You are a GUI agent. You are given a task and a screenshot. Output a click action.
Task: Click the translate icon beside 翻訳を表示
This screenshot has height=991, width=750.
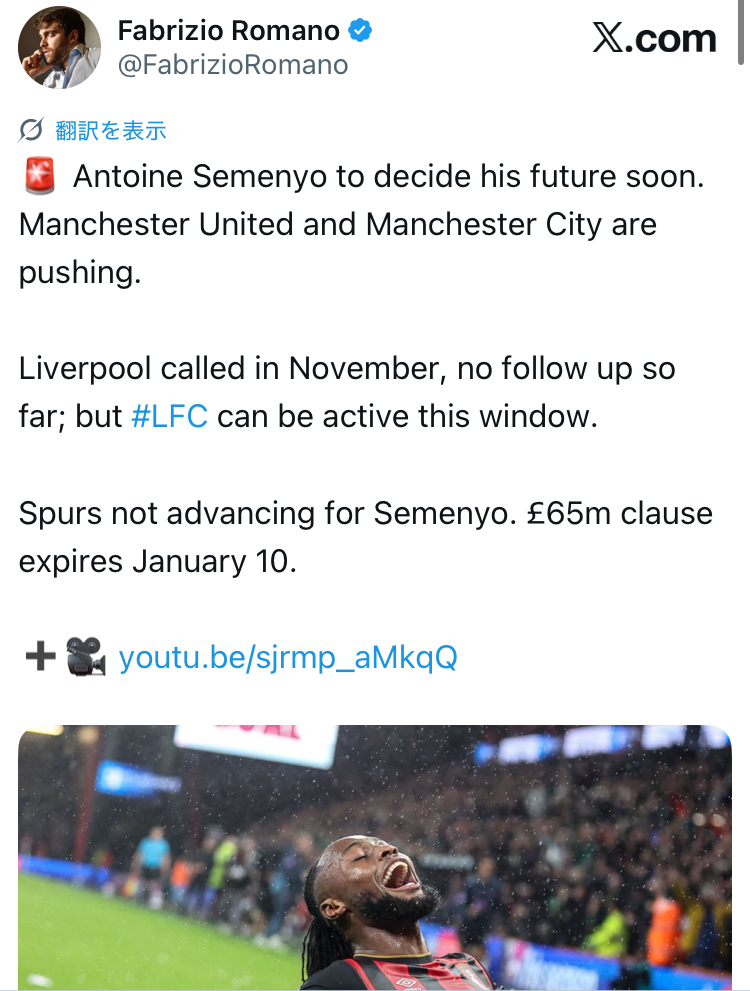32,130
